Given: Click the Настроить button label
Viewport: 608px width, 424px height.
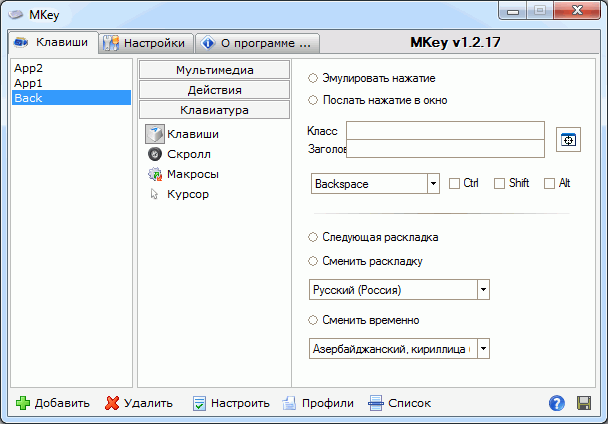Looking at the screenshot, I should (x=240, y=403).
